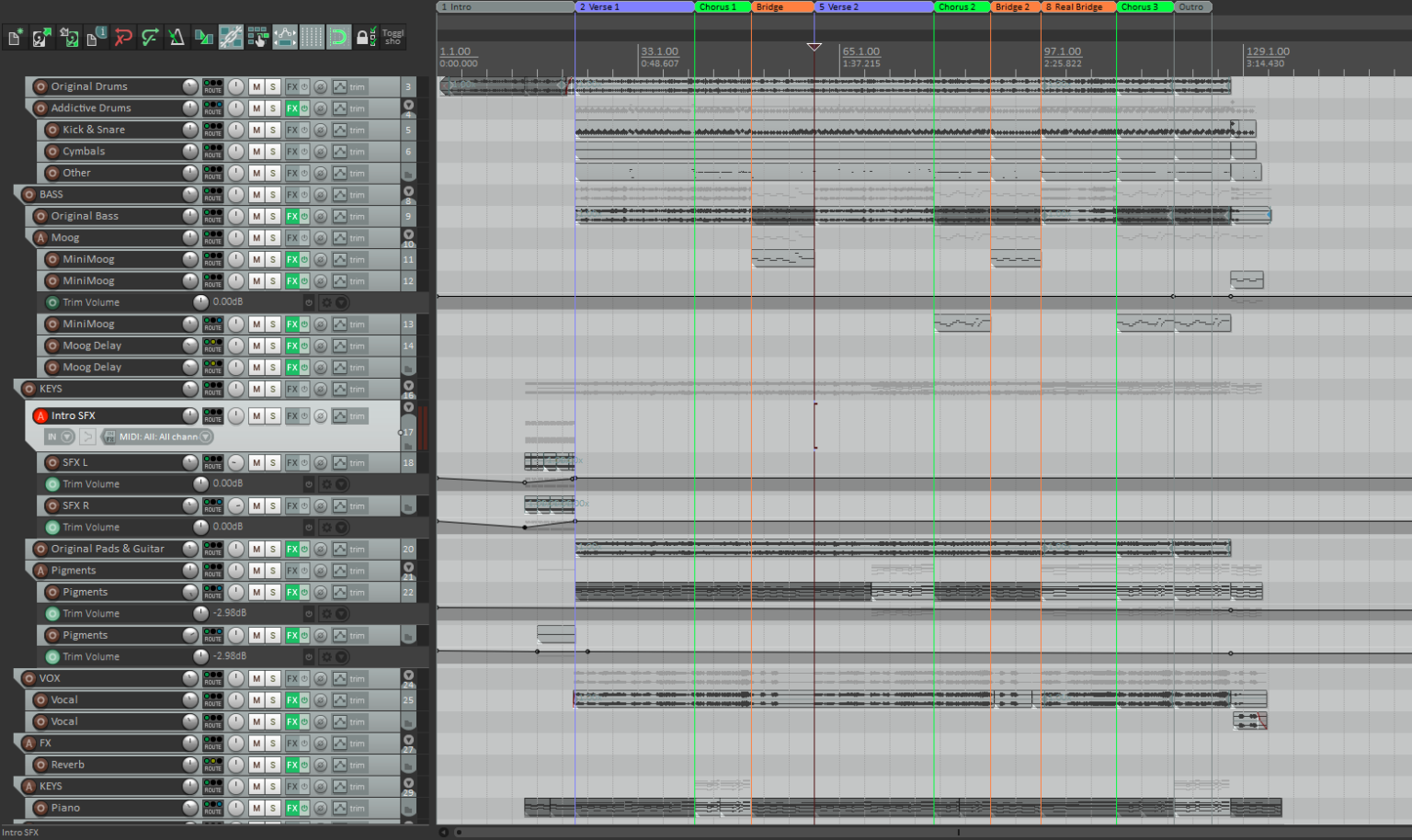The image size is (1412, 840).
Task: Click the green redo arrow icon
Action: click(150, 38)
